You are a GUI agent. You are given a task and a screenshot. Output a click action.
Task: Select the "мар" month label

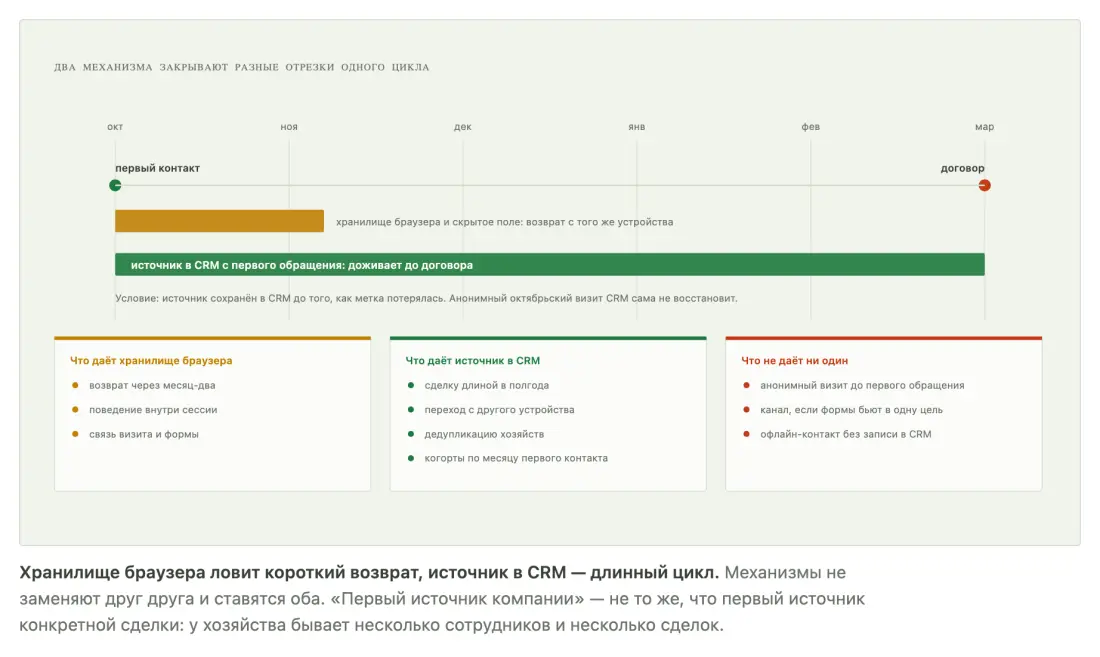(984, 127)
